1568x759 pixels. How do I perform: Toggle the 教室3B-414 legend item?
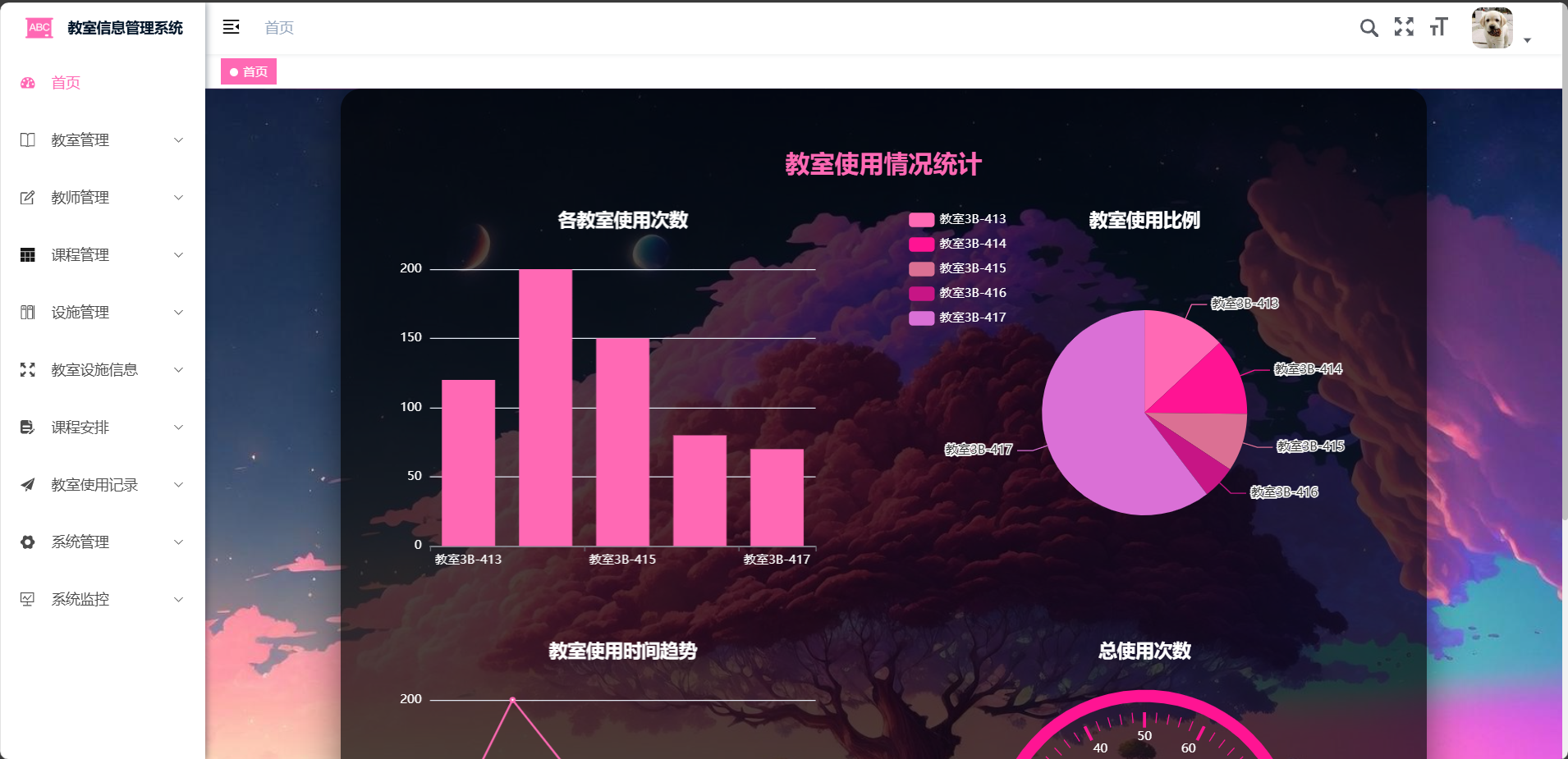pyautogui.click(x=957, y=244)
